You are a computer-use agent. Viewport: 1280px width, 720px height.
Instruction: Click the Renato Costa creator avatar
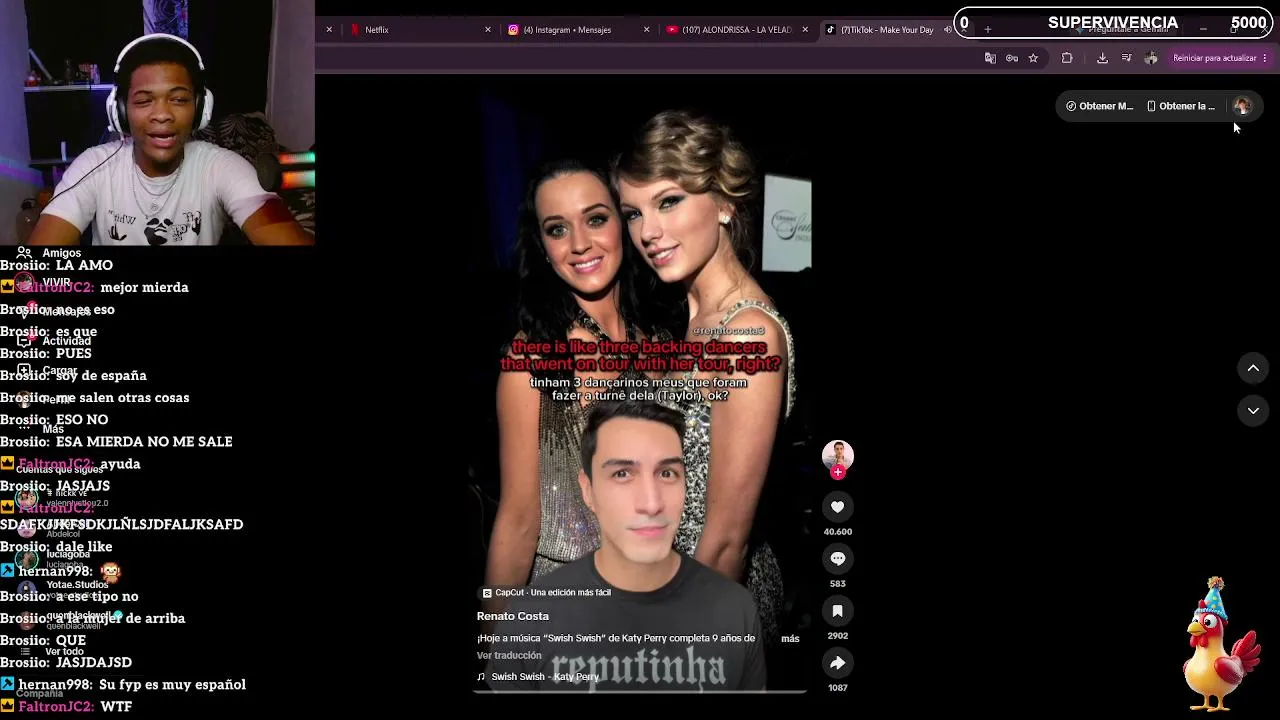pos(838,455)
